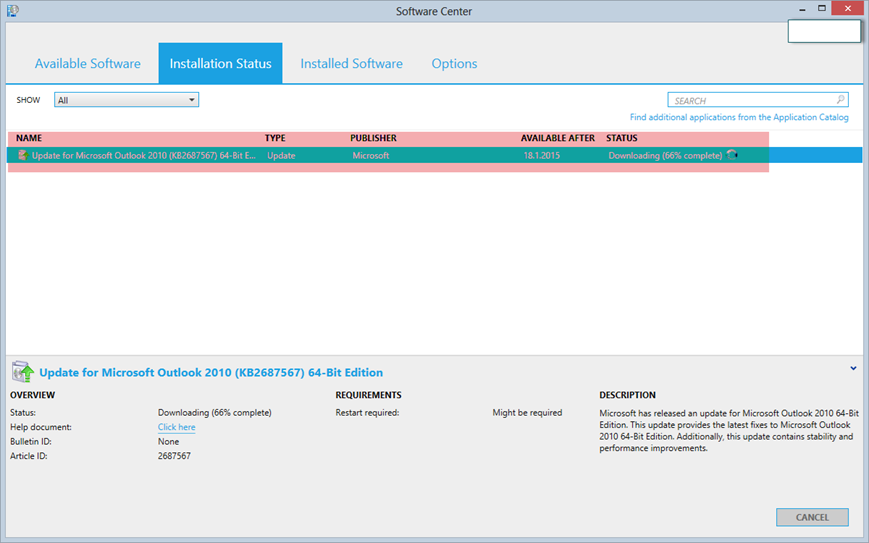Maximize the Software Center window
This screenshot has height=543, width=869.
(x=822, y=8)
